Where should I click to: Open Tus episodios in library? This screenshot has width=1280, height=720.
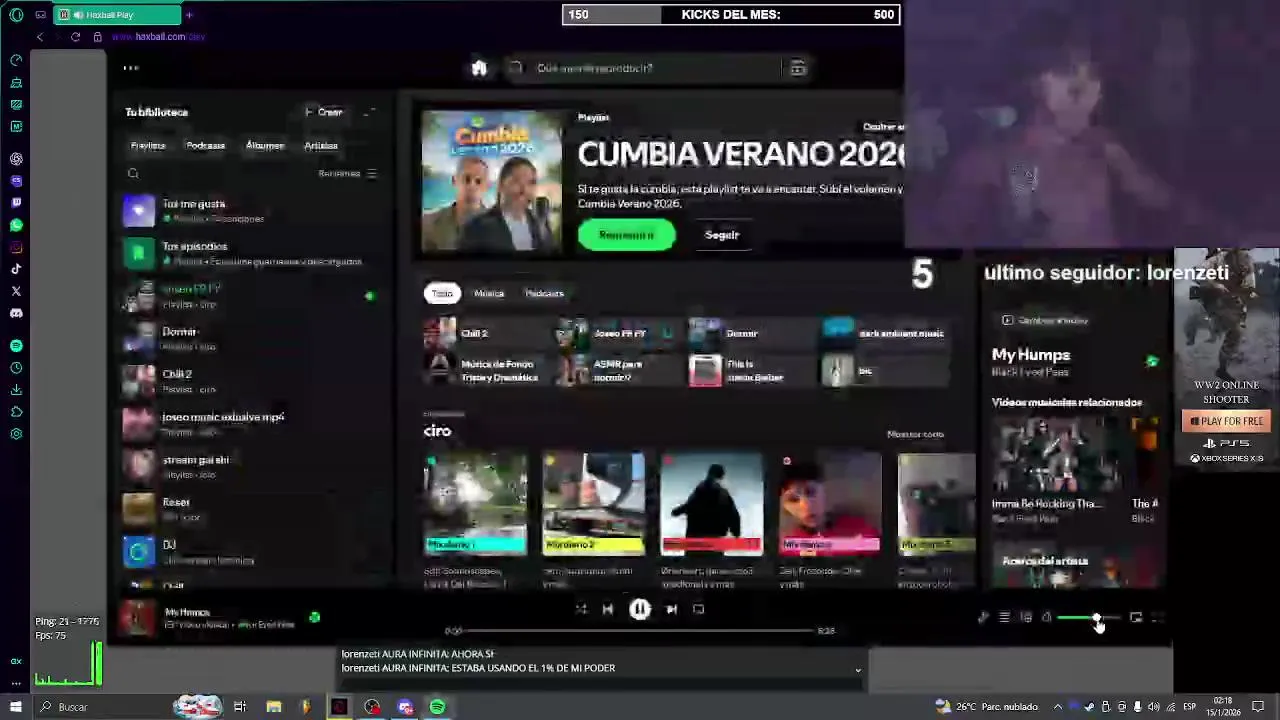[250, 254]
